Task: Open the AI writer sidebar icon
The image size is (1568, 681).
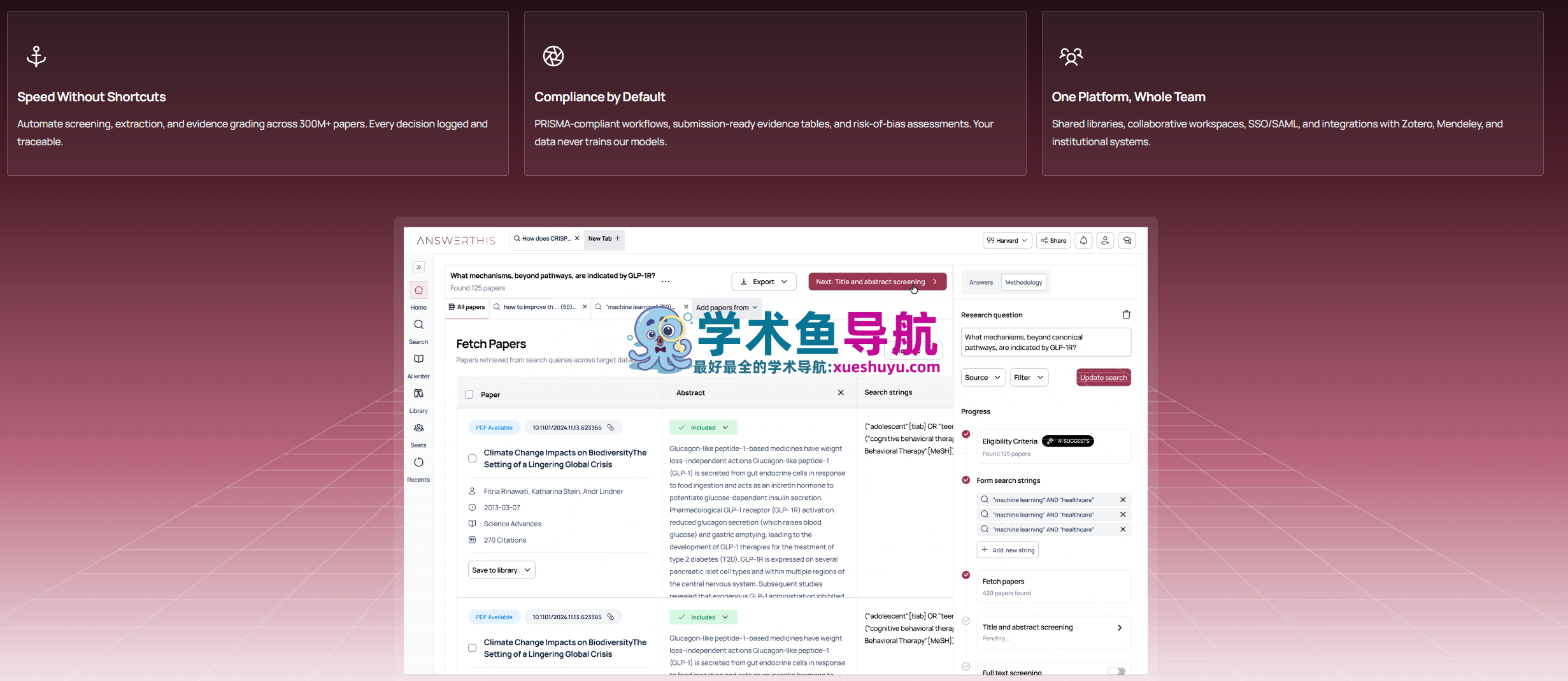Action: [x=418, y=359]
